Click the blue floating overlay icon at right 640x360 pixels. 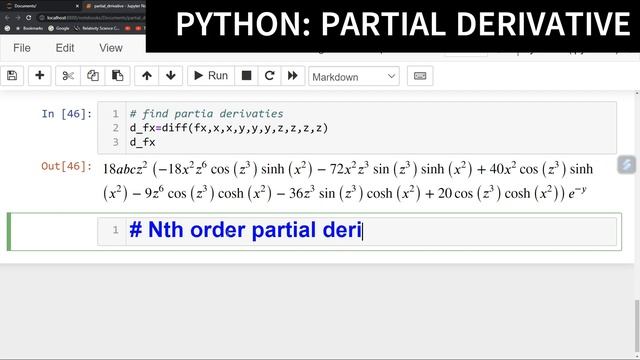click(x=627, y=165)
